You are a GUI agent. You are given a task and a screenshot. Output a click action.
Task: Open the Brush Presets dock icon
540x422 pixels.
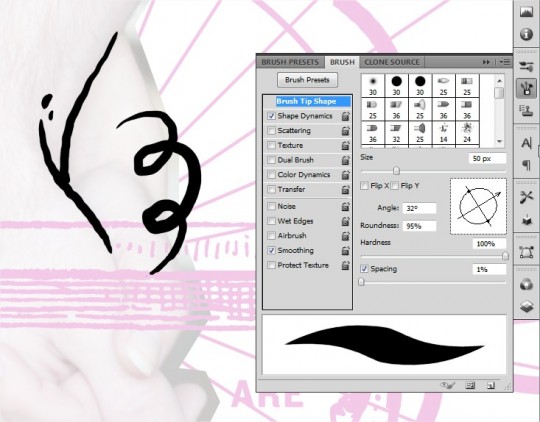[x=526, y=66]
